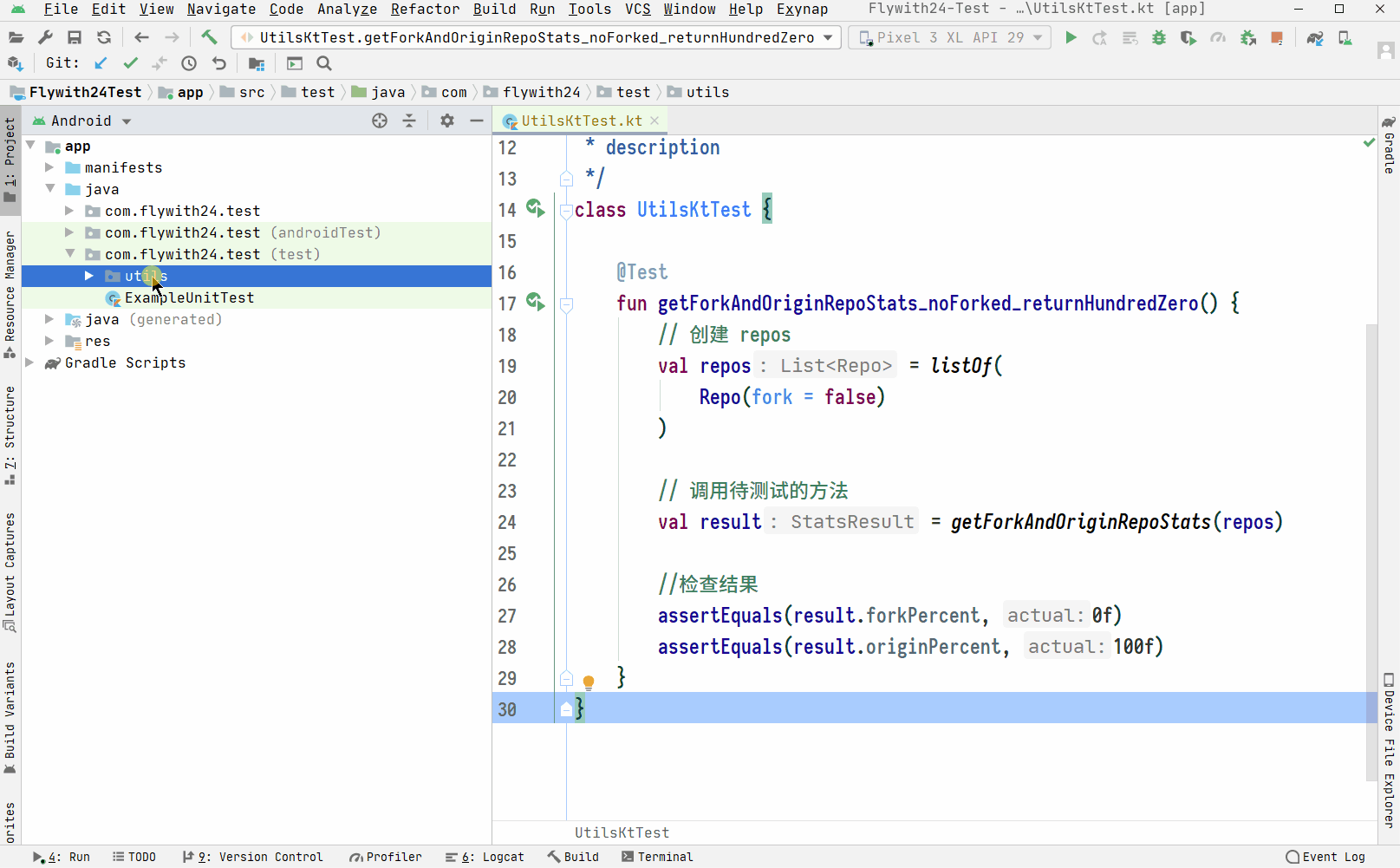Commit changes with the green Git checkmark
The width and height of the screenshot is (1400, 868).
pos(130,63)
